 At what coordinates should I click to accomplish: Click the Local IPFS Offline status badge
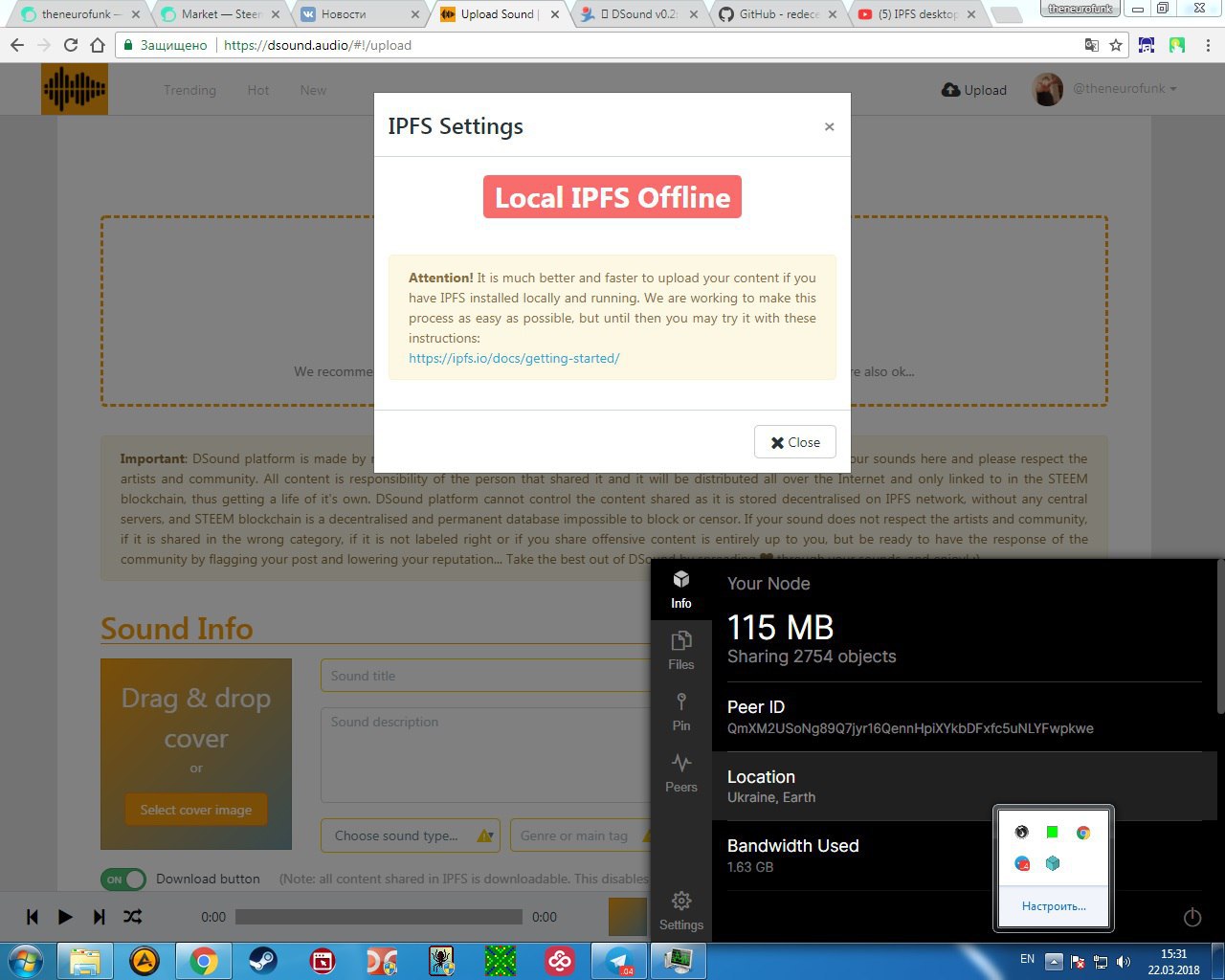click(612, 197)
